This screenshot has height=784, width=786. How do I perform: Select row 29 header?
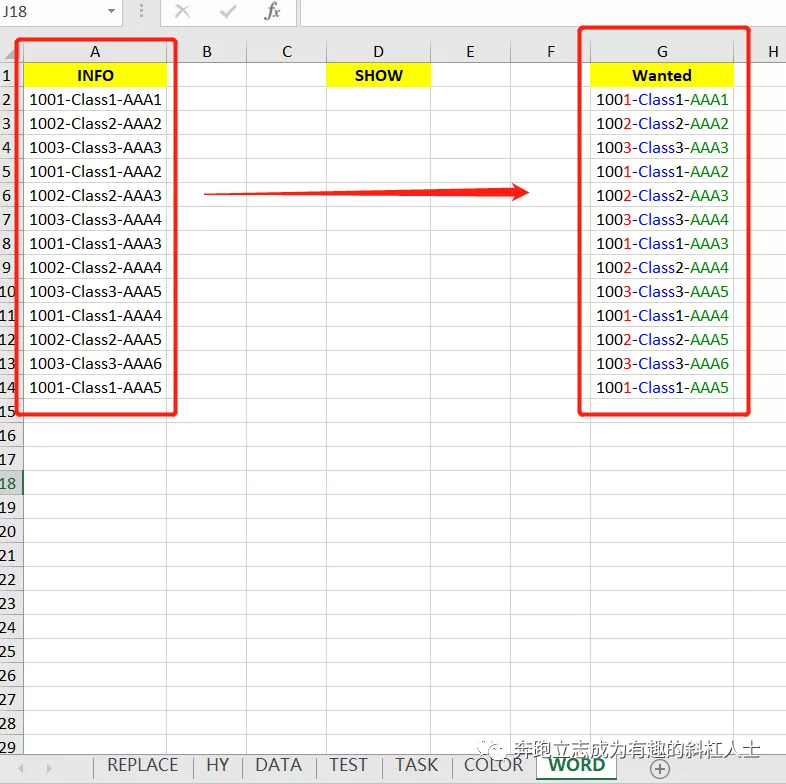click(x=11, y=746)
